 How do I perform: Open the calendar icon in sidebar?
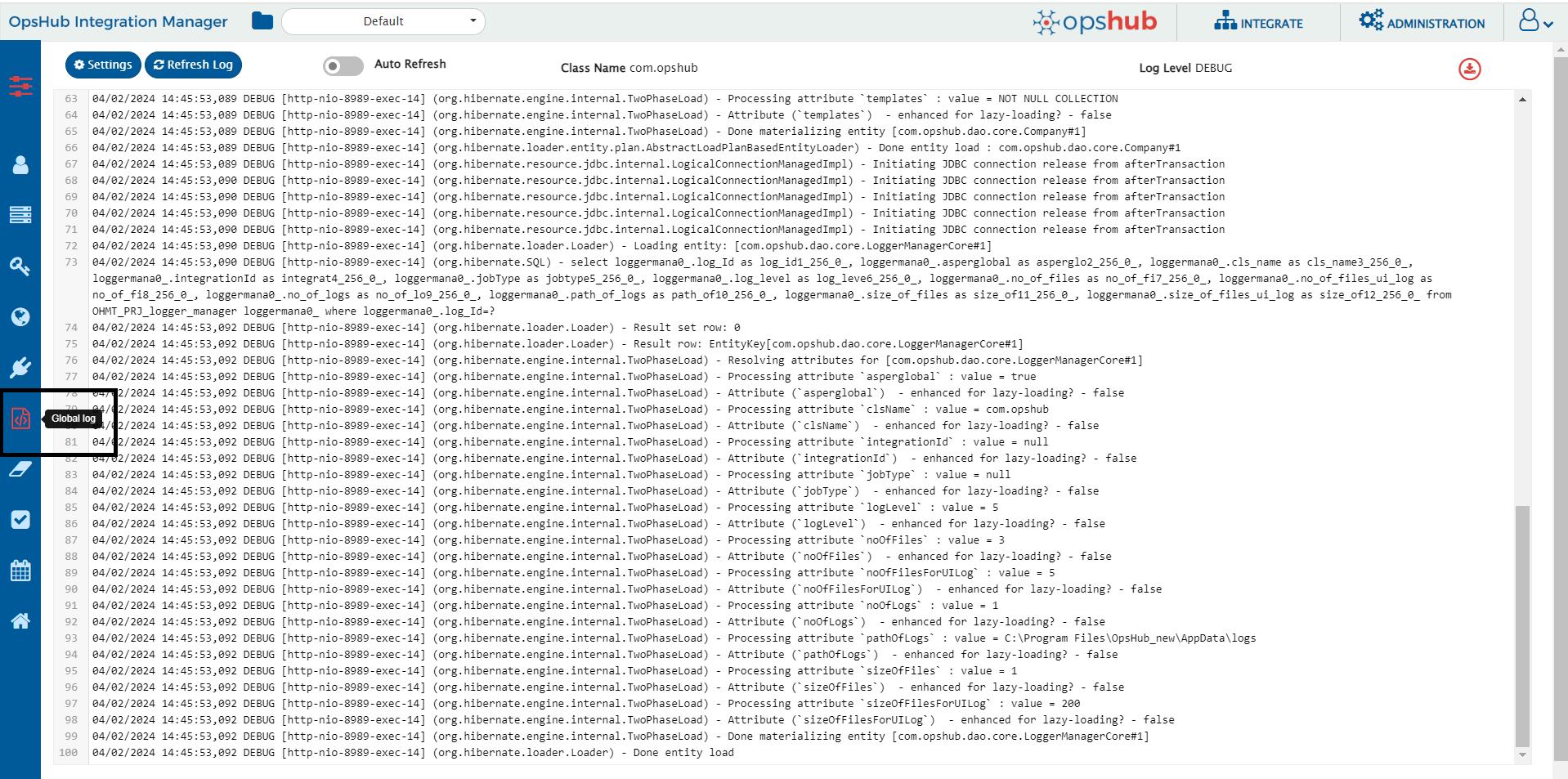tap(20, 571)
